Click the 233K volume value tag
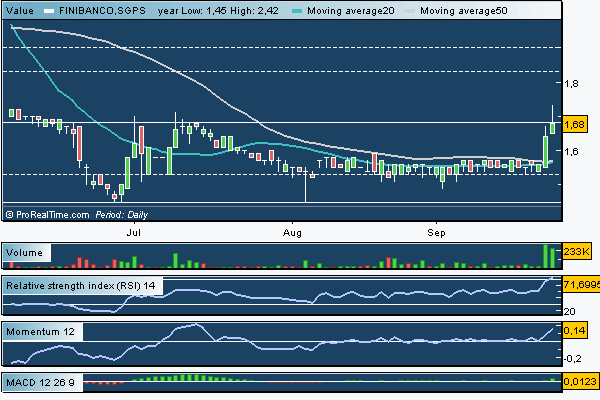Image resolution: width=600 pixels, height=400 pixels. point(577,251)
